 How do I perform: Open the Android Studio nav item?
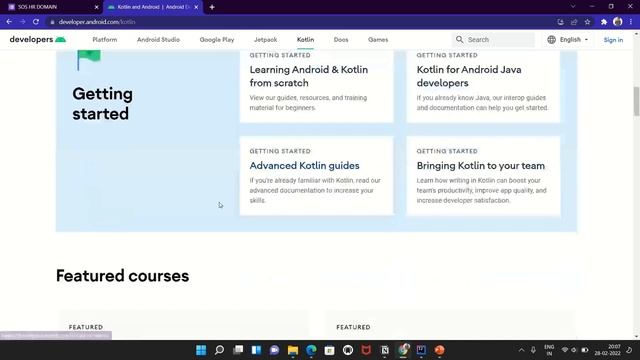point(158,40)
